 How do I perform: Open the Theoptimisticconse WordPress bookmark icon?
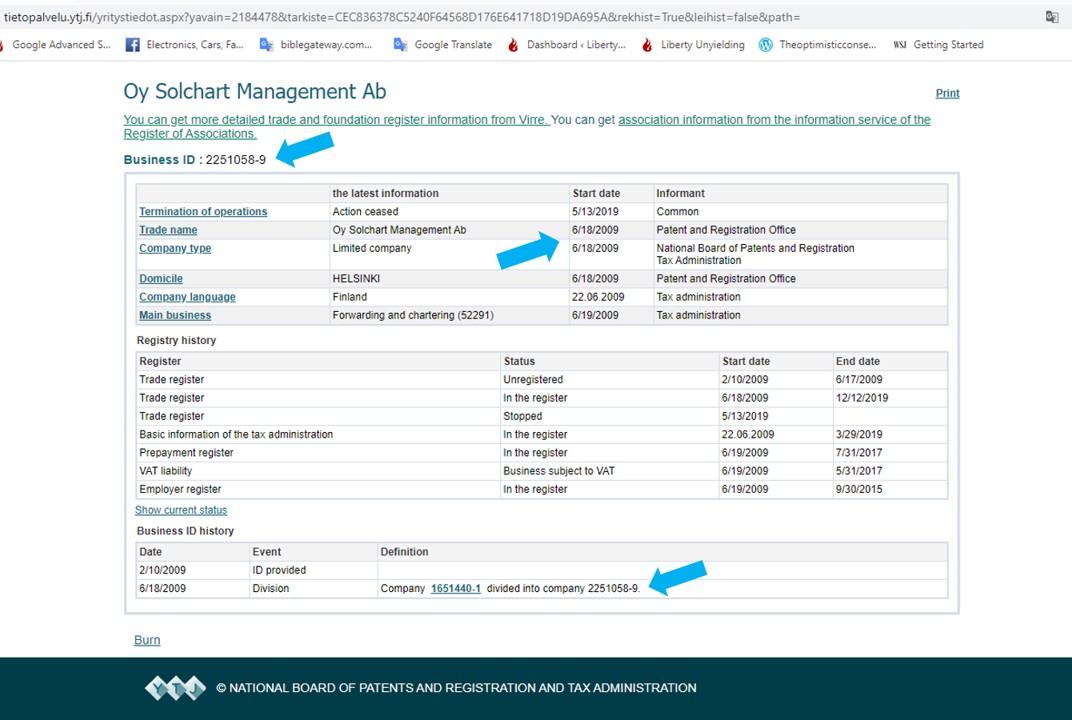[766, 44]
